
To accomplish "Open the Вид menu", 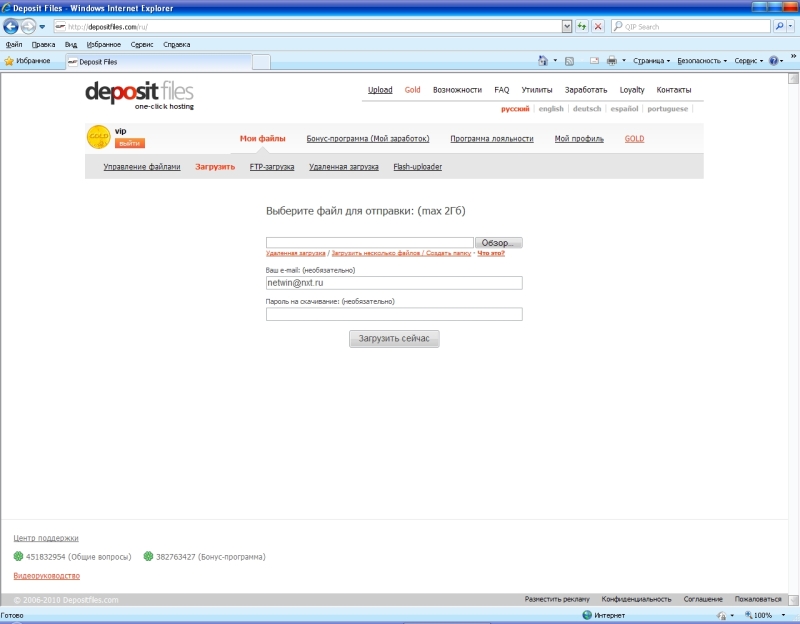I will click(71, 44).
